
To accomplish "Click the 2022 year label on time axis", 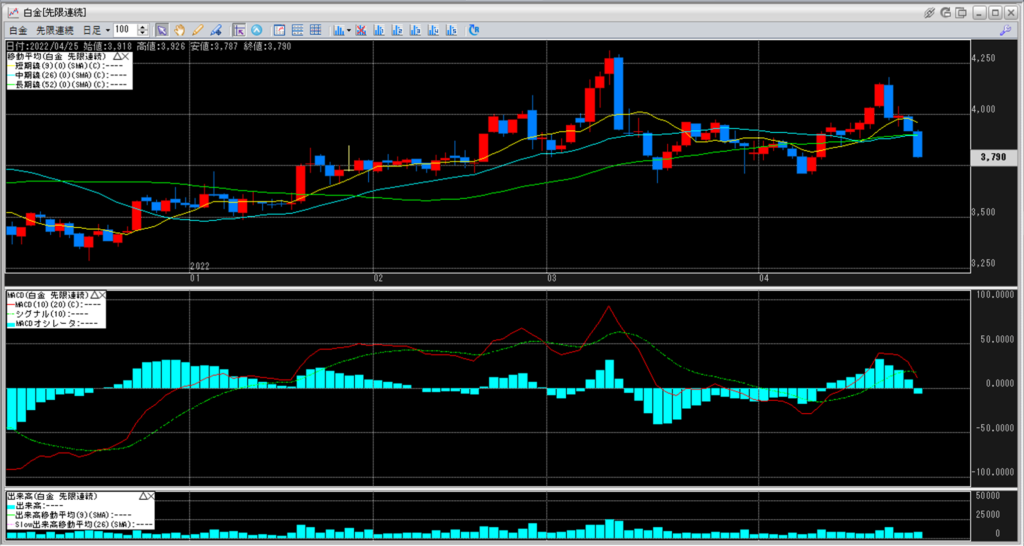I will pyautogui.click(x=200, y=266).
